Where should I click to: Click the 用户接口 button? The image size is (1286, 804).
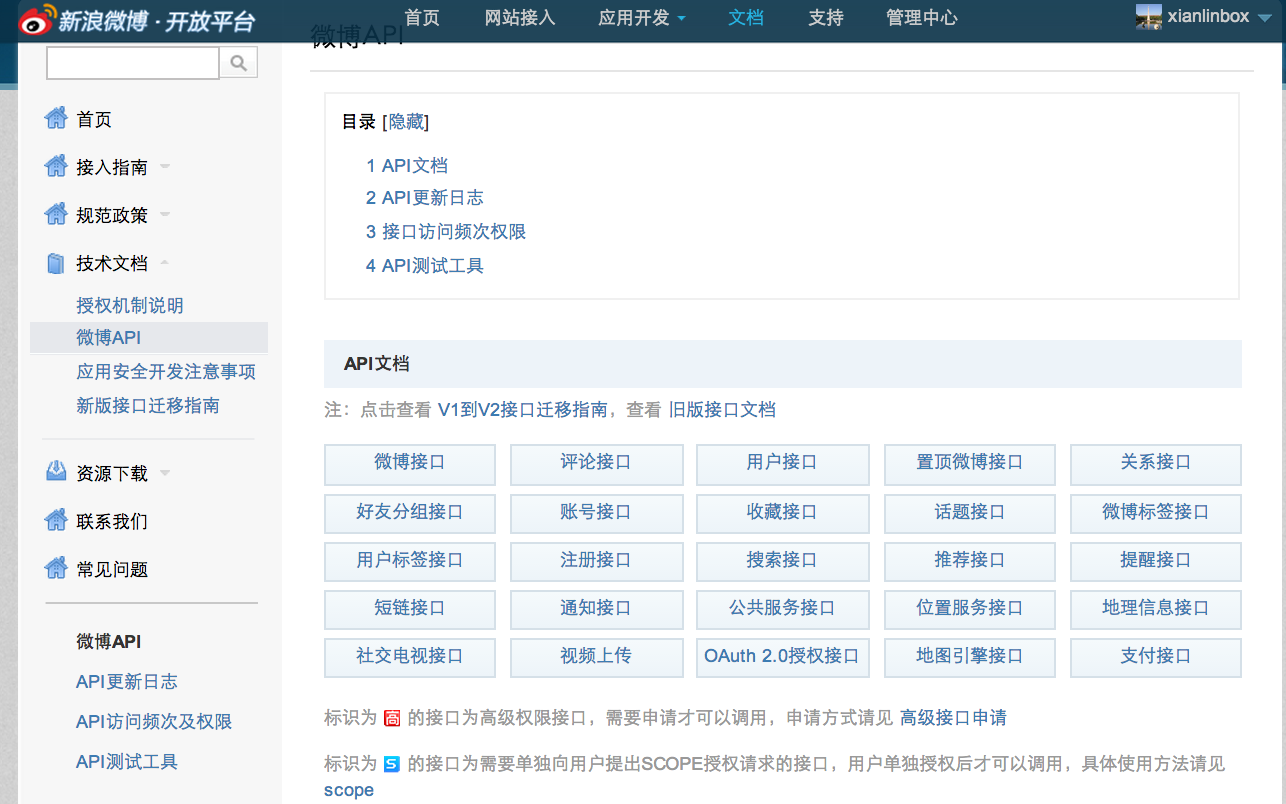click(782, 464)
